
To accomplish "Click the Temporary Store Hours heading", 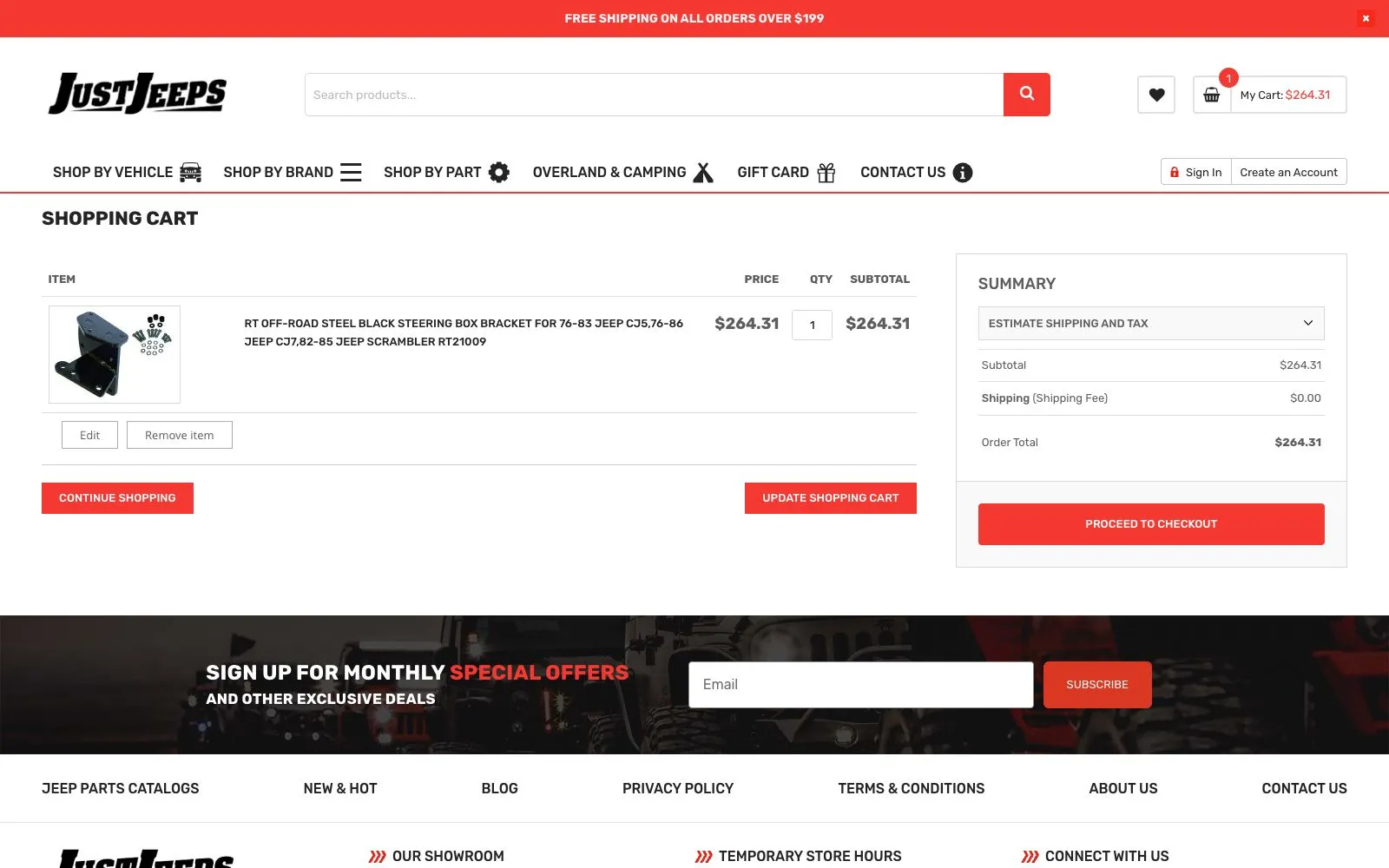I will tap(810, 856).
